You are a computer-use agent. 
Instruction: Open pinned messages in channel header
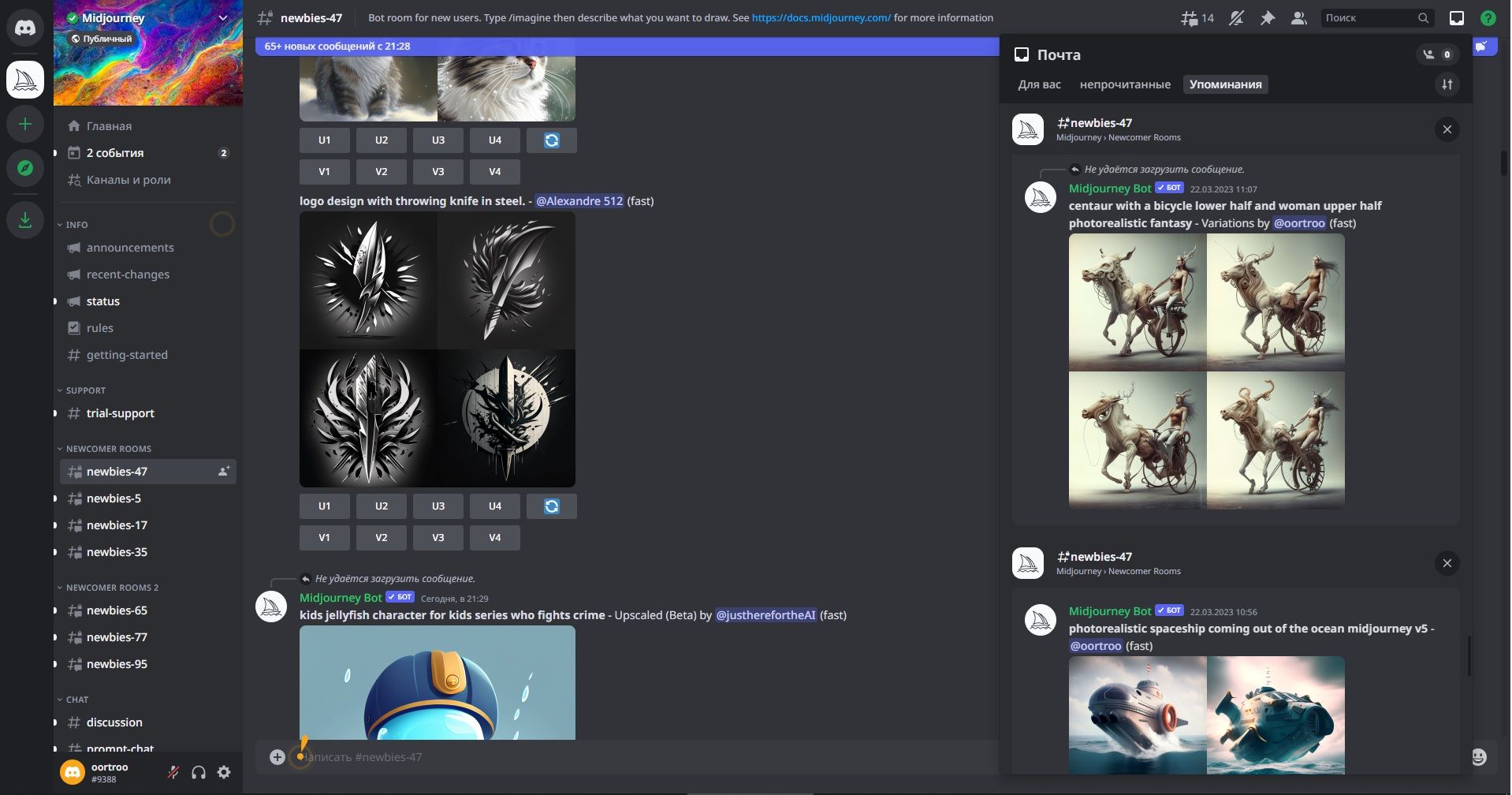tap(1268, 18)
